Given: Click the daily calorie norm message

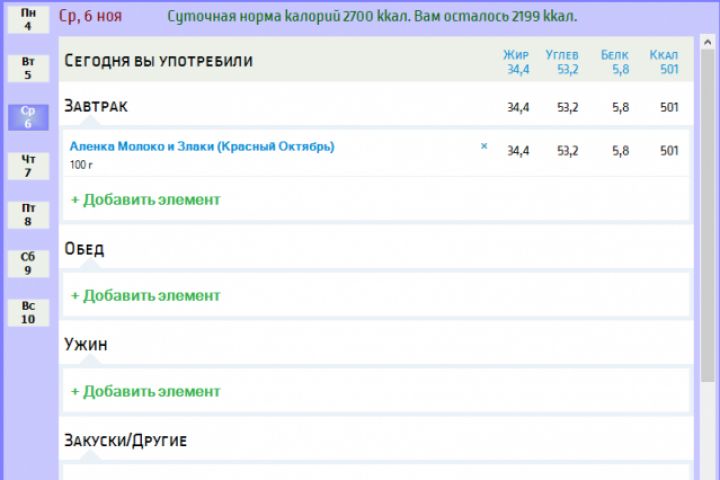Looking at the screenshot, I should (x=372, y=16).
